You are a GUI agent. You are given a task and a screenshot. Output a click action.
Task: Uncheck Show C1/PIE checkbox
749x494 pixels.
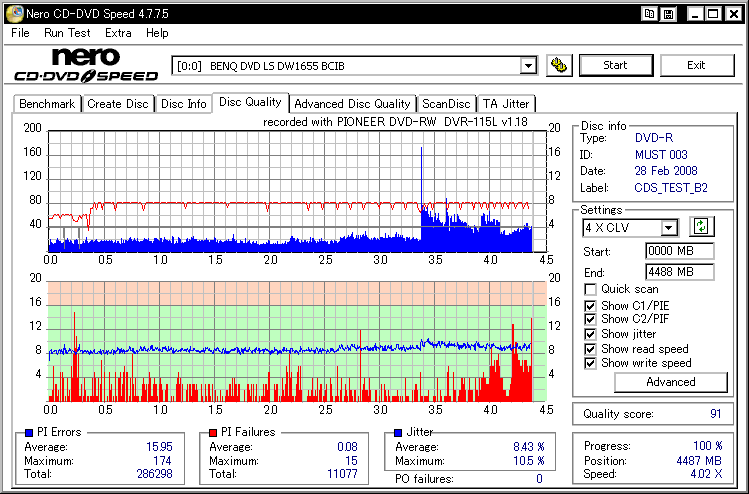pos(590,306)
